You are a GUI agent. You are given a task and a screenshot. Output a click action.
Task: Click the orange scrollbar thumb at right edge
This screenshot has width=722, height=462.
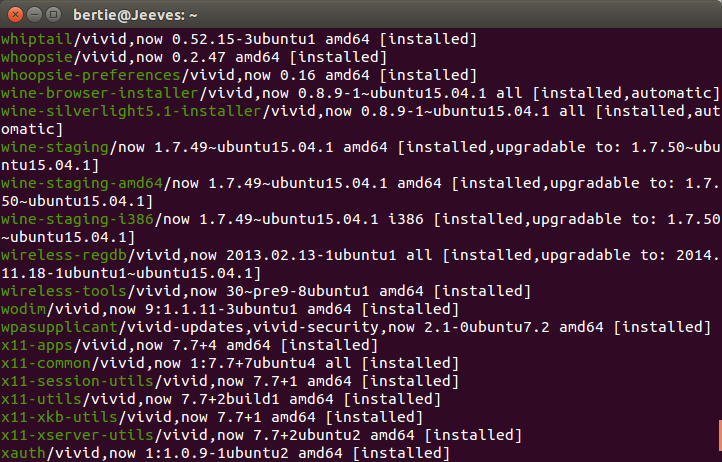[720, 435]
